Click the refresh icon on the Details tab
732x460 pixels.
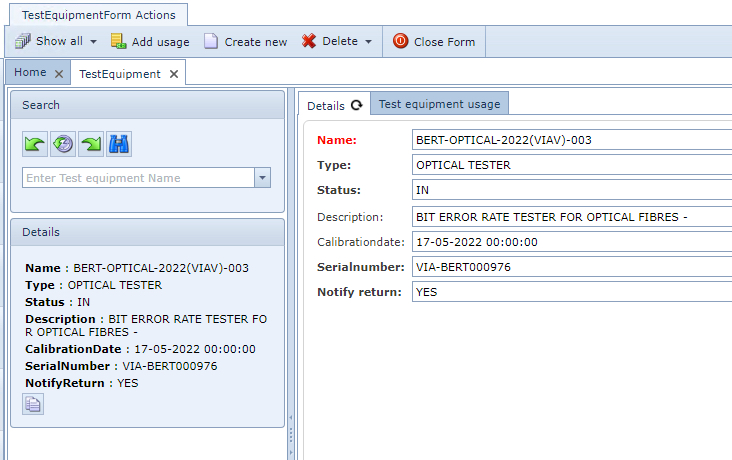pos(355,105)
